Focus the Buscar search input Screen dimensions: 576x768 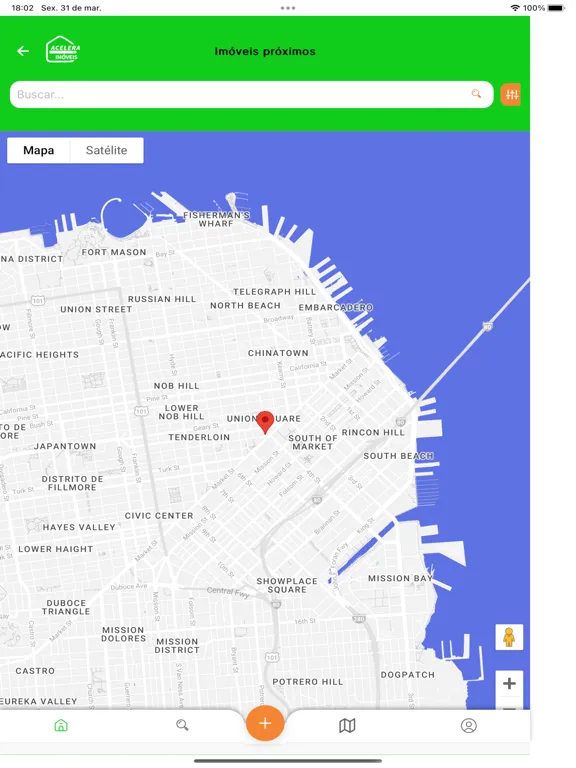point(251,95)
